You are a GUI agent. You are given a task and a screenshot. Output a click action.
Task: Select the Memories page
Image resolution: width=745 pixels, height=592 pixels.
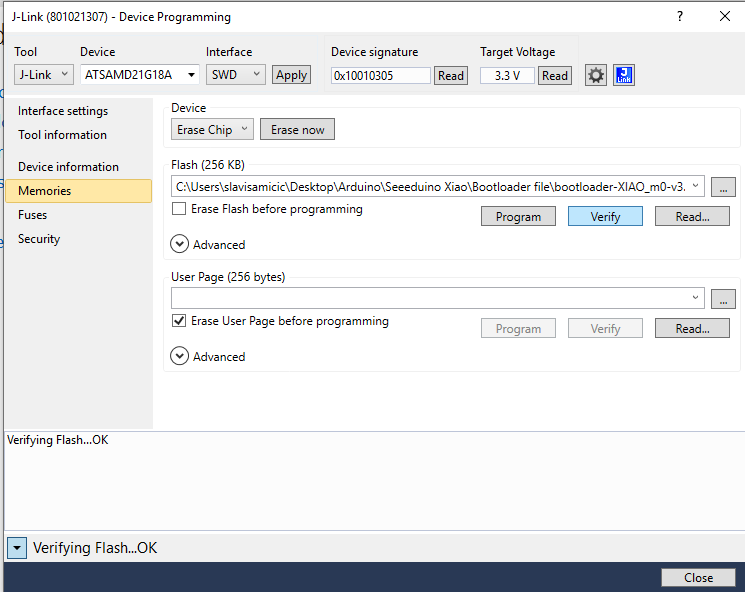78,191
